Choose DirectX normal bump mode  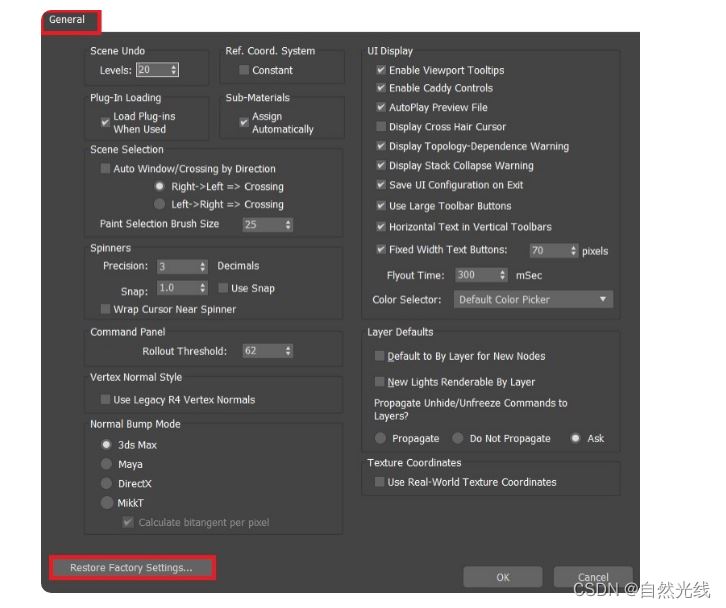(107, 483)
